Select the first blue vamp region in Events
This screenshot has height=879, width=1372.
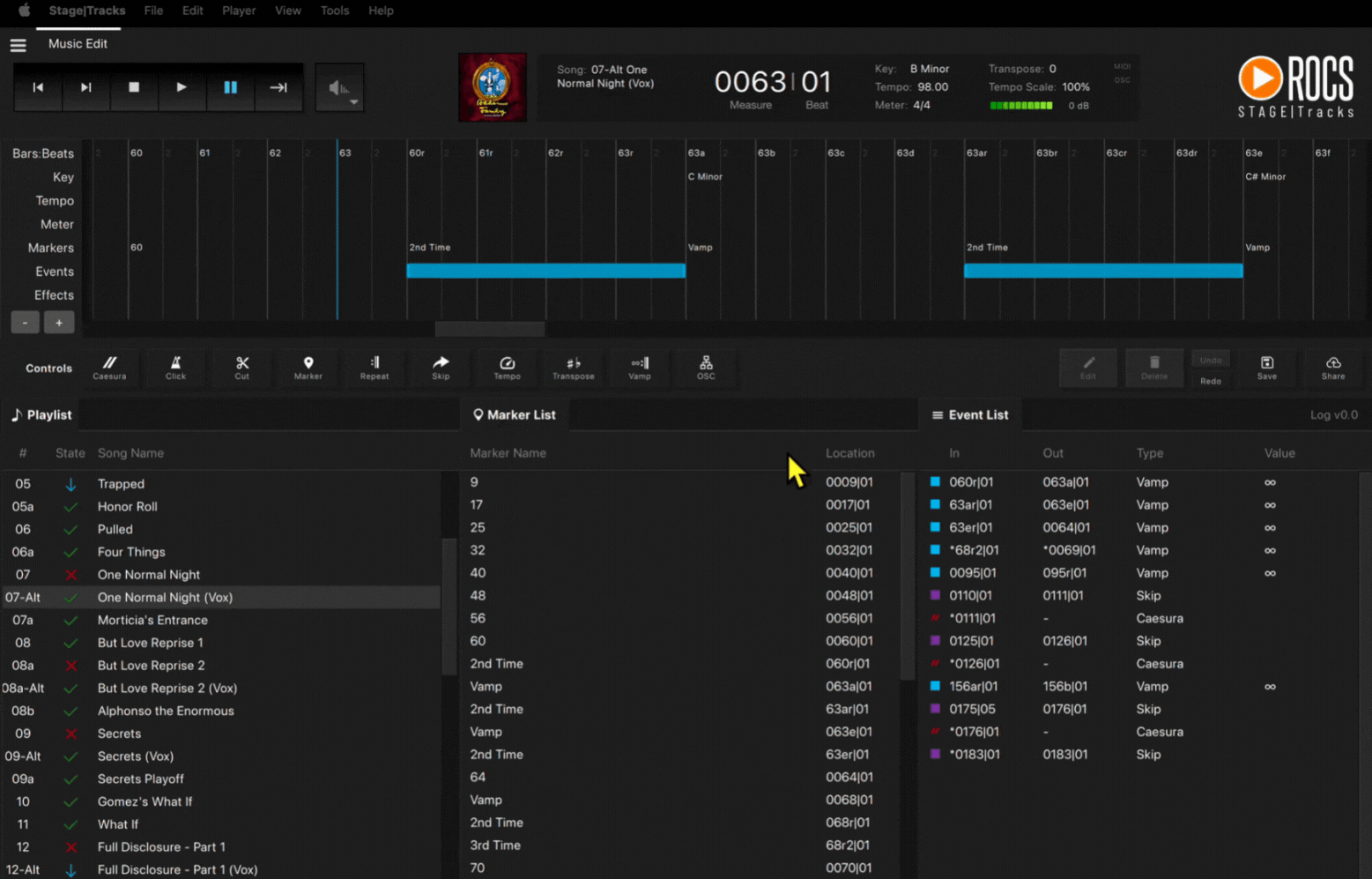(546, 271)
